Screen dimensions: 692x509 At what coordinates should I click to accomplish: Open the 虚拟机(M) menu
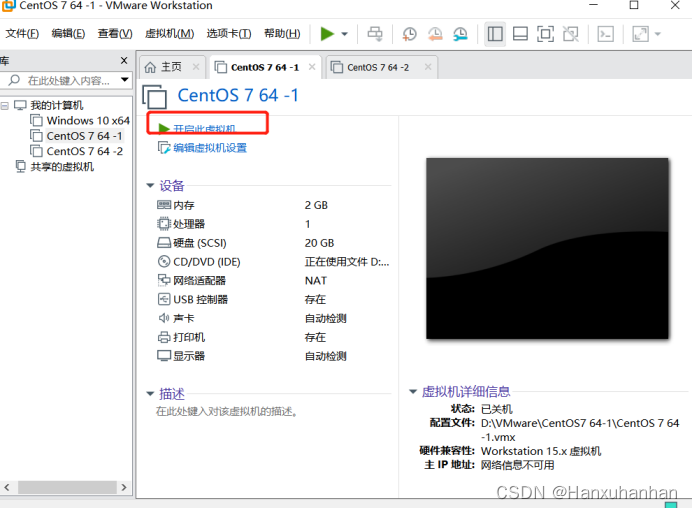coord(169,34)
